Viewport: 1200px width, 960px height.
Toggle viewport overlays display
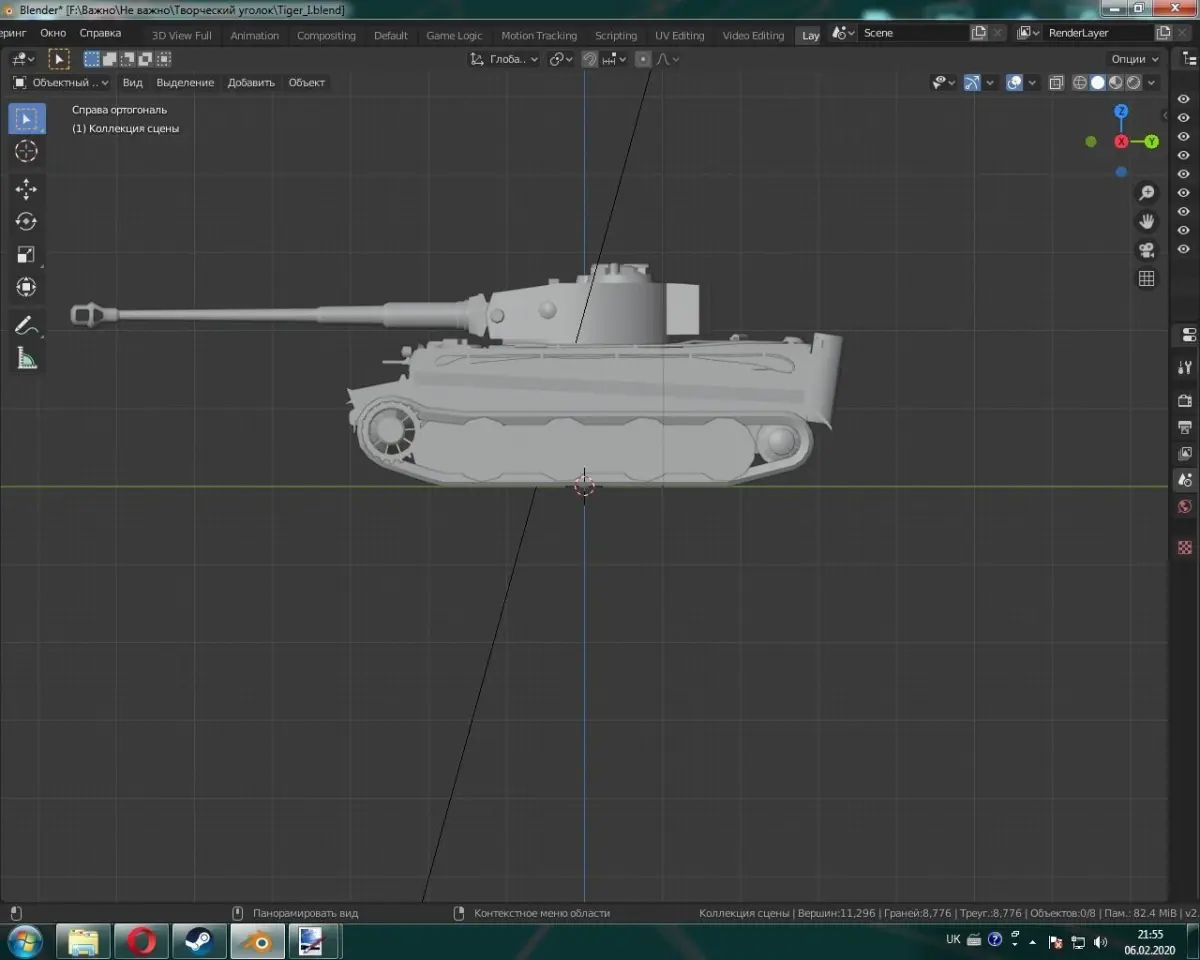pyautogui.click(x=1014, y=83)
